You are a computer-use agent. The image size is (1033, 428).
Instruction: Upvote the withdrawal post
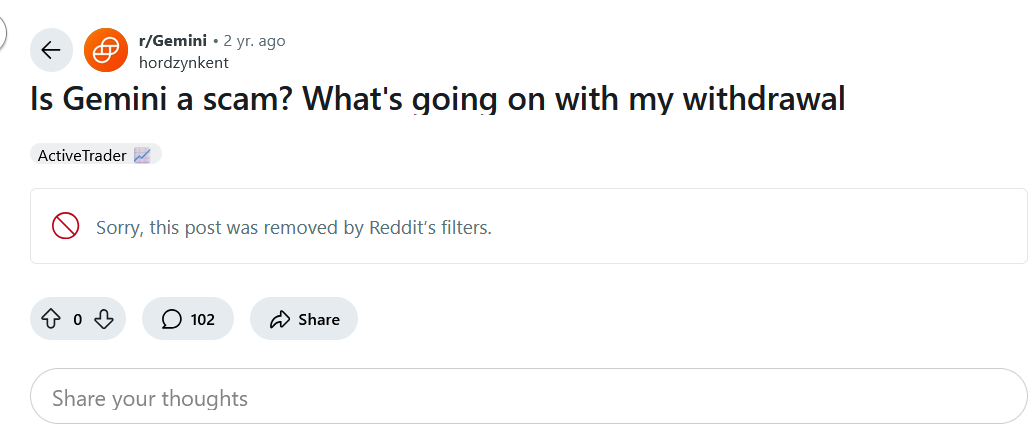pos(51,319)
